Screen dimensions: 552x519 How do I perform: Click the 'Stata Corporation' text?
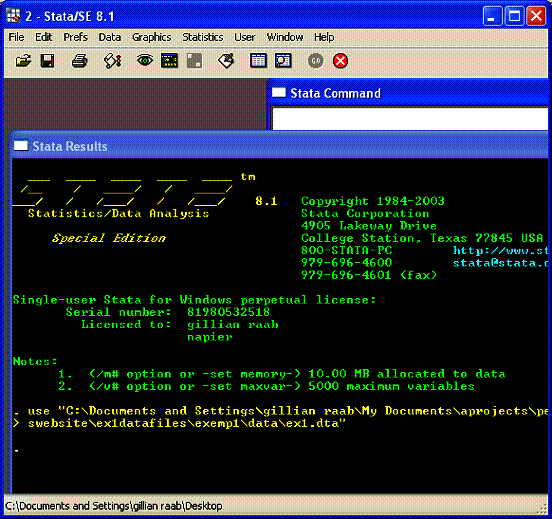pyautogui.click(x=365, y=213)
